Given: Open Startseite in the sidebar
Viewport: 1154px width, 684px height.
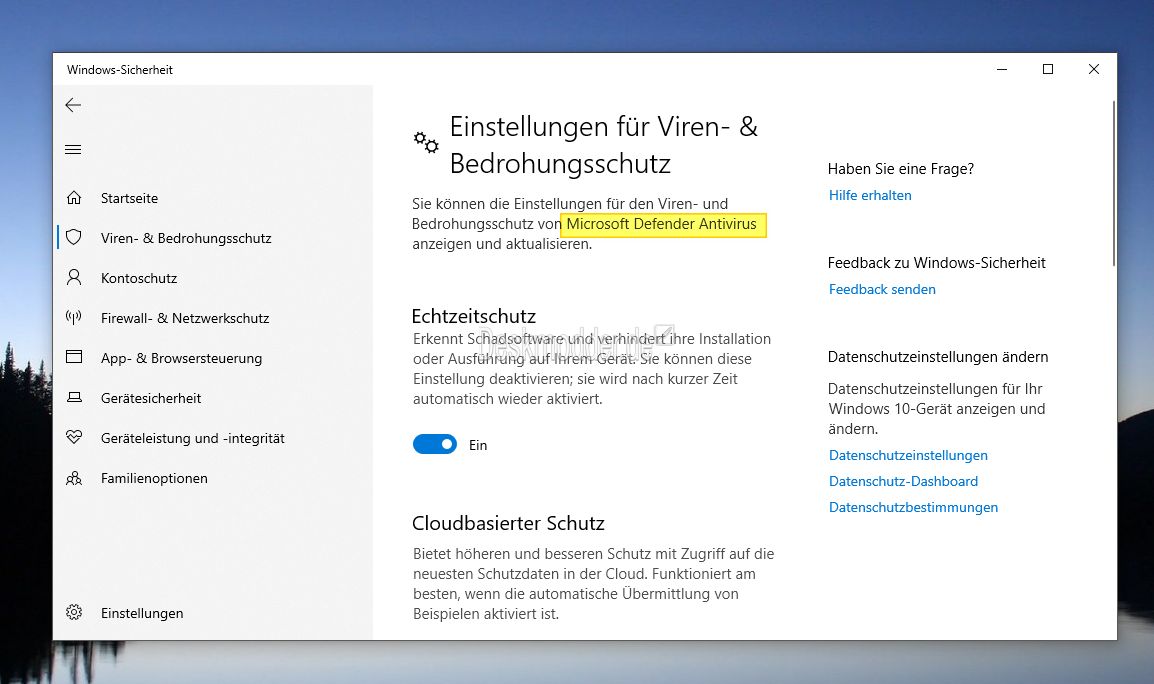Looking at the screenshot, I should 130,198.
